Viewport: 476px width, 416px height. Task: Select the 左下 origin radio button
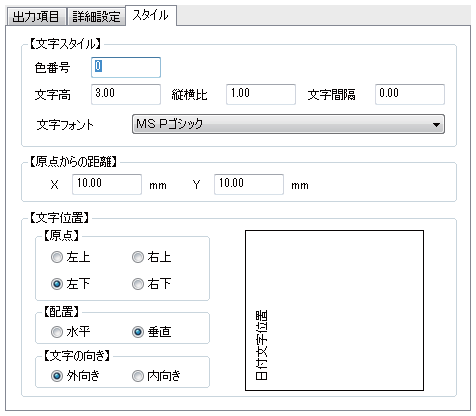[57, 284]
